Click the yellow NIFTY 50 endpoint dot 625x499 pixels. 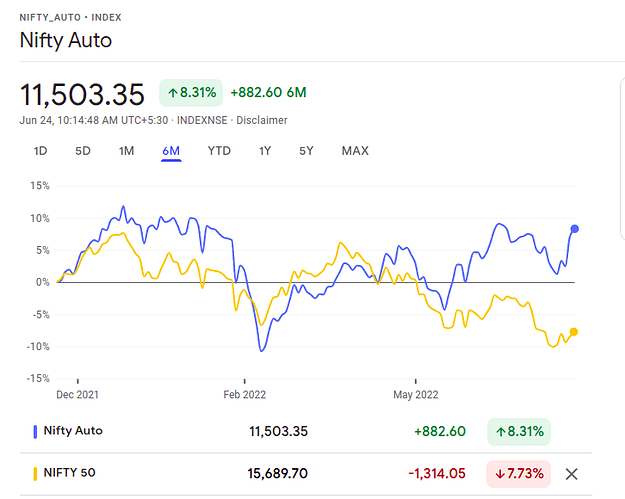(x=574, y=332)
